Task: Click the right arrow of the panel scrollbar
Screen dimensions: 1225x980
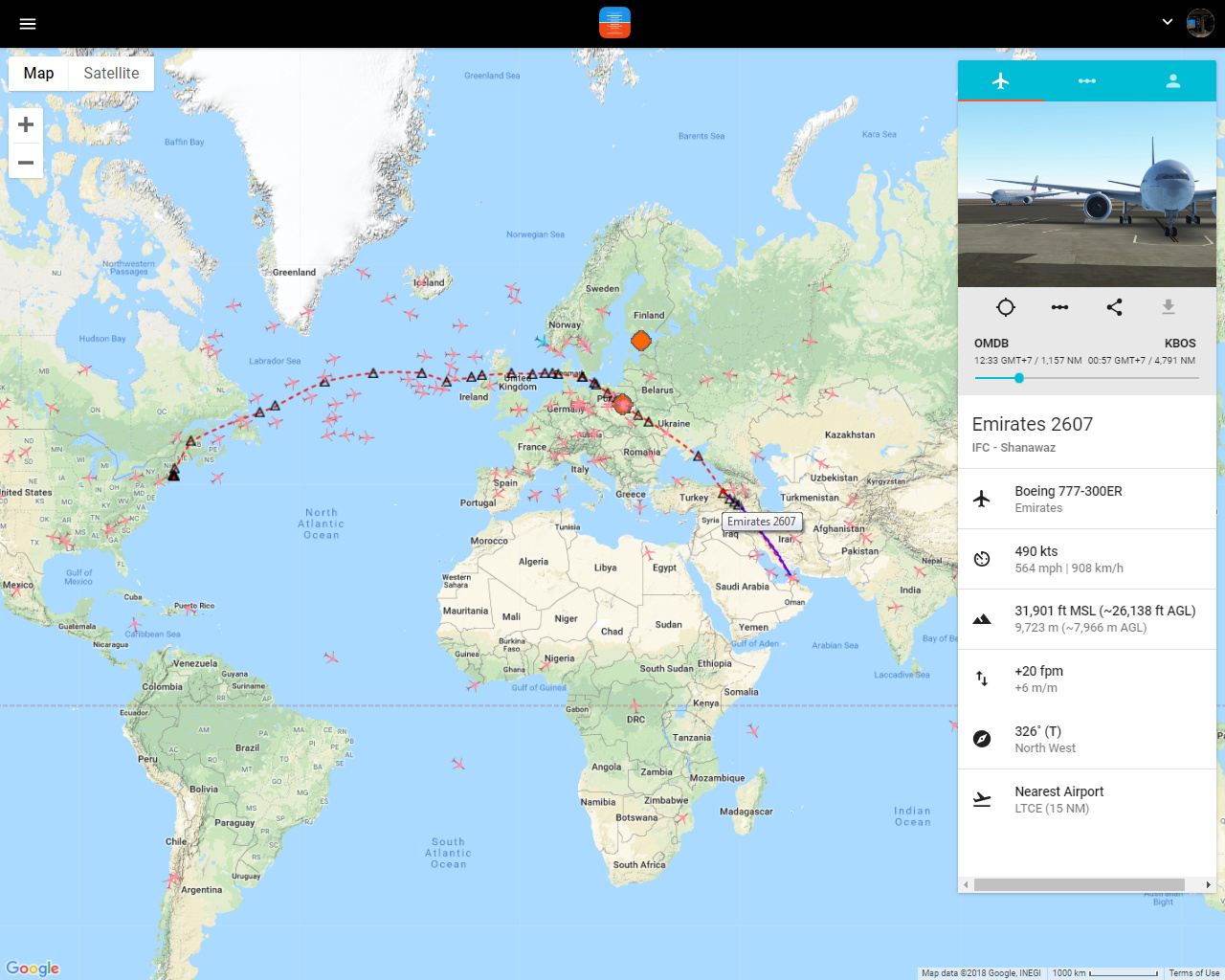Action: [1209, 885]
